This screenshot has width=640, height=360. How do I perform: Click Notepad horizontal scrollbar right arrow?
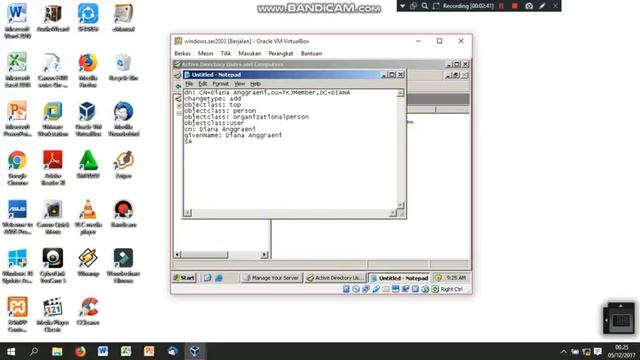(393, 213)
